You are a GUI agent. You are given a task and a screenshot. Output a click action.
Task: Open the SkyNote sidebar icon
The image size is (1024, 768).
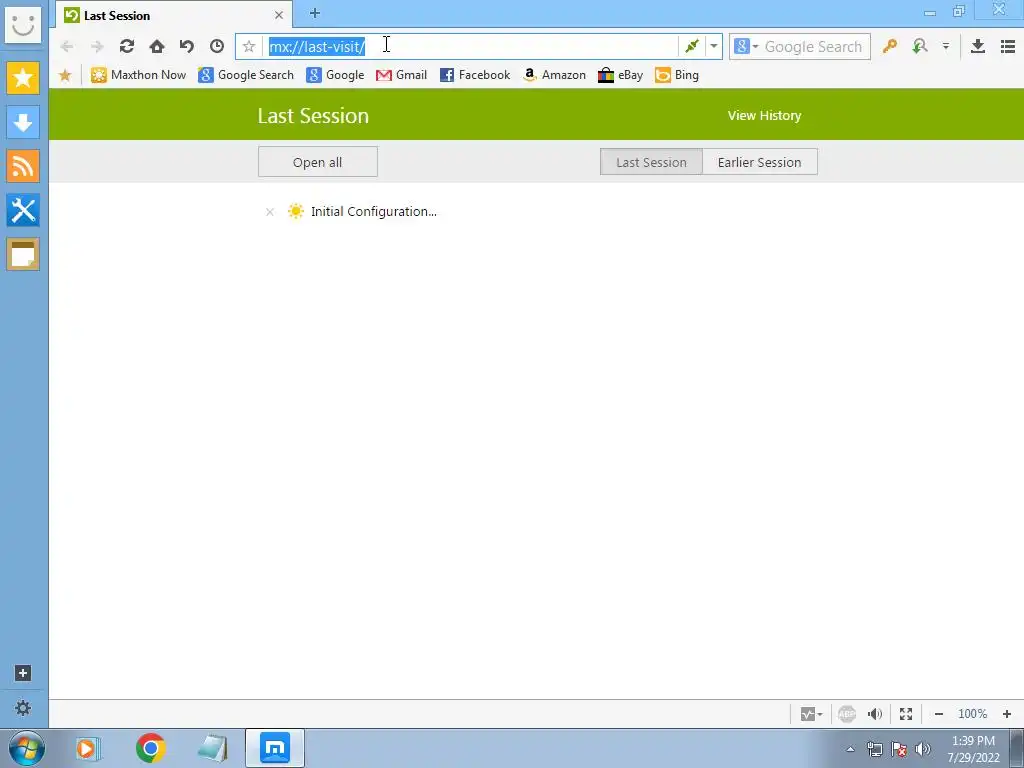click(x=23, y=254)
